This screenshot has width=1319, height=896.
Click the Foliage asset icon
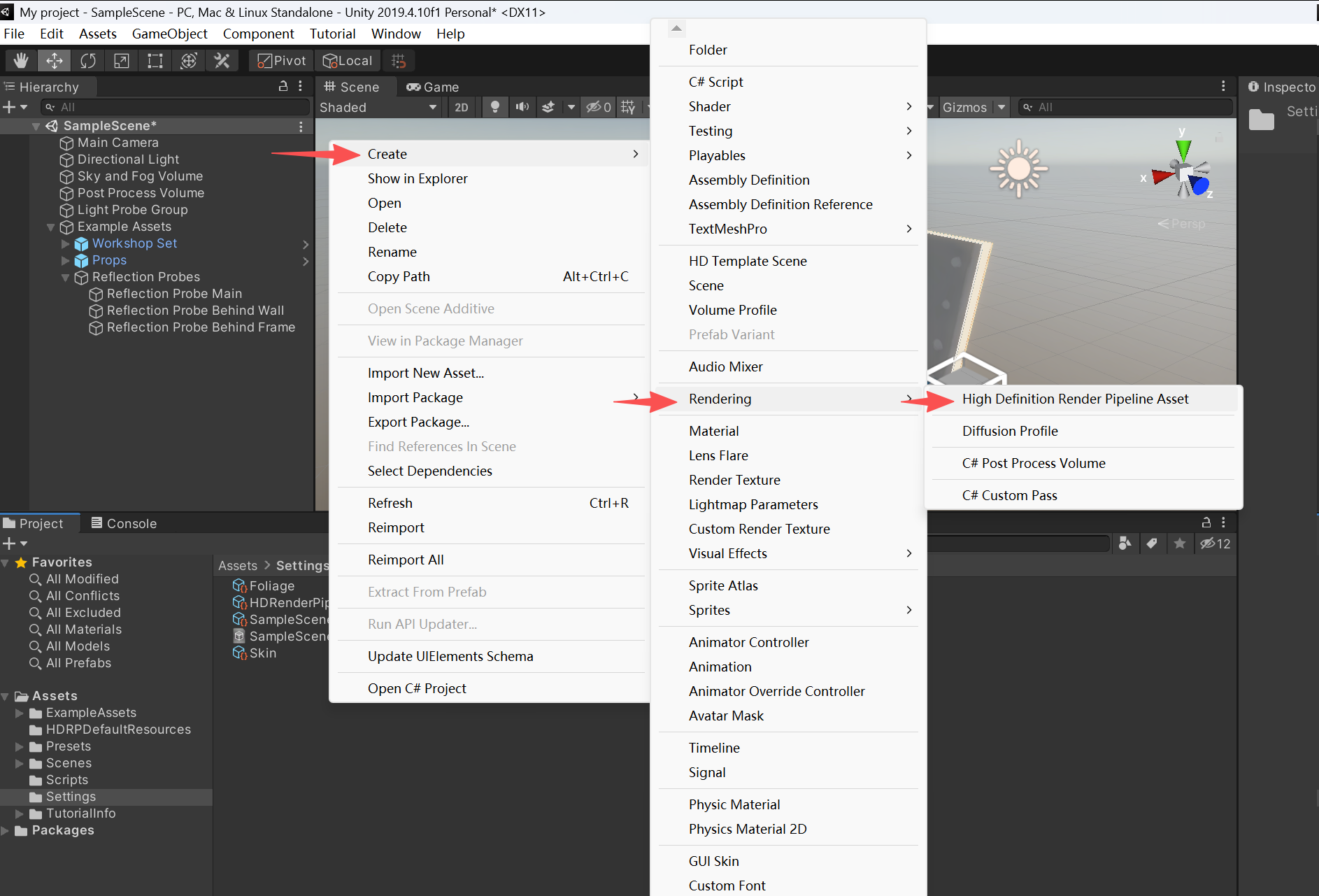(x=239, y=585)
